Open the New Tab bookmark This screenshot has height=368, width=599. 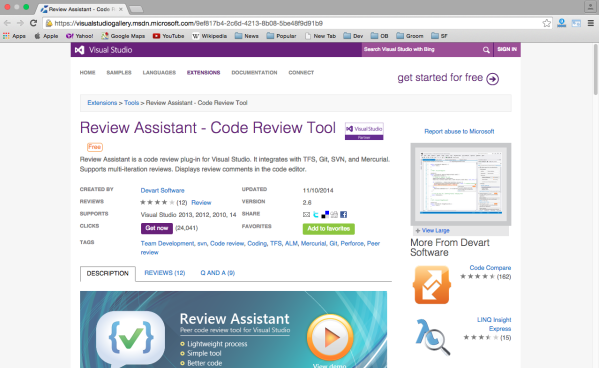[x=321, y=36]
